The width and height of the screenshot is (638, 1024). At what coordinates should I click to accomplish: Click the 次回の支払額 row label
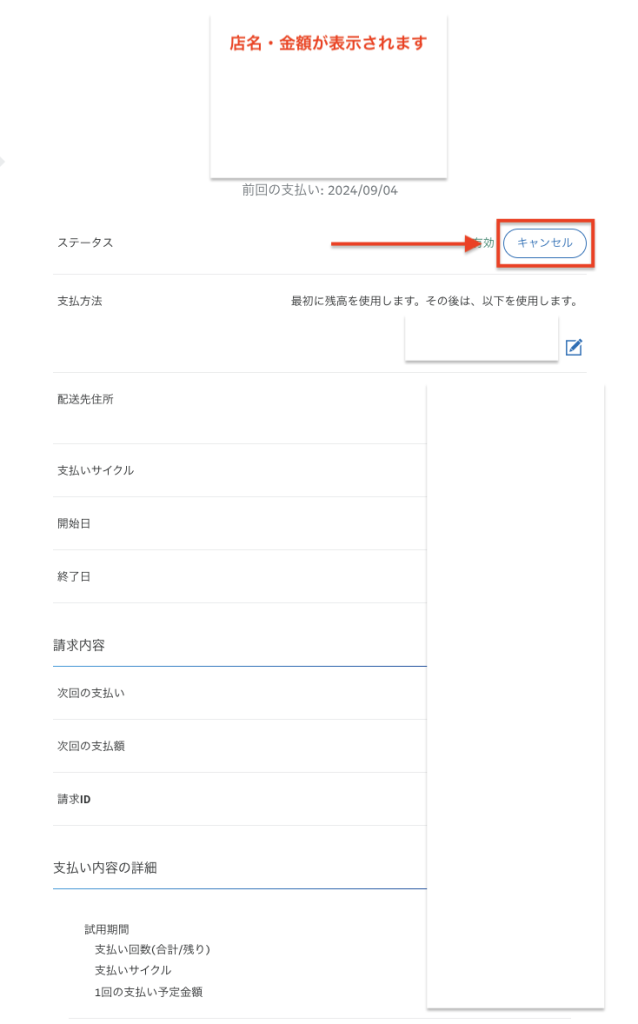91,746
